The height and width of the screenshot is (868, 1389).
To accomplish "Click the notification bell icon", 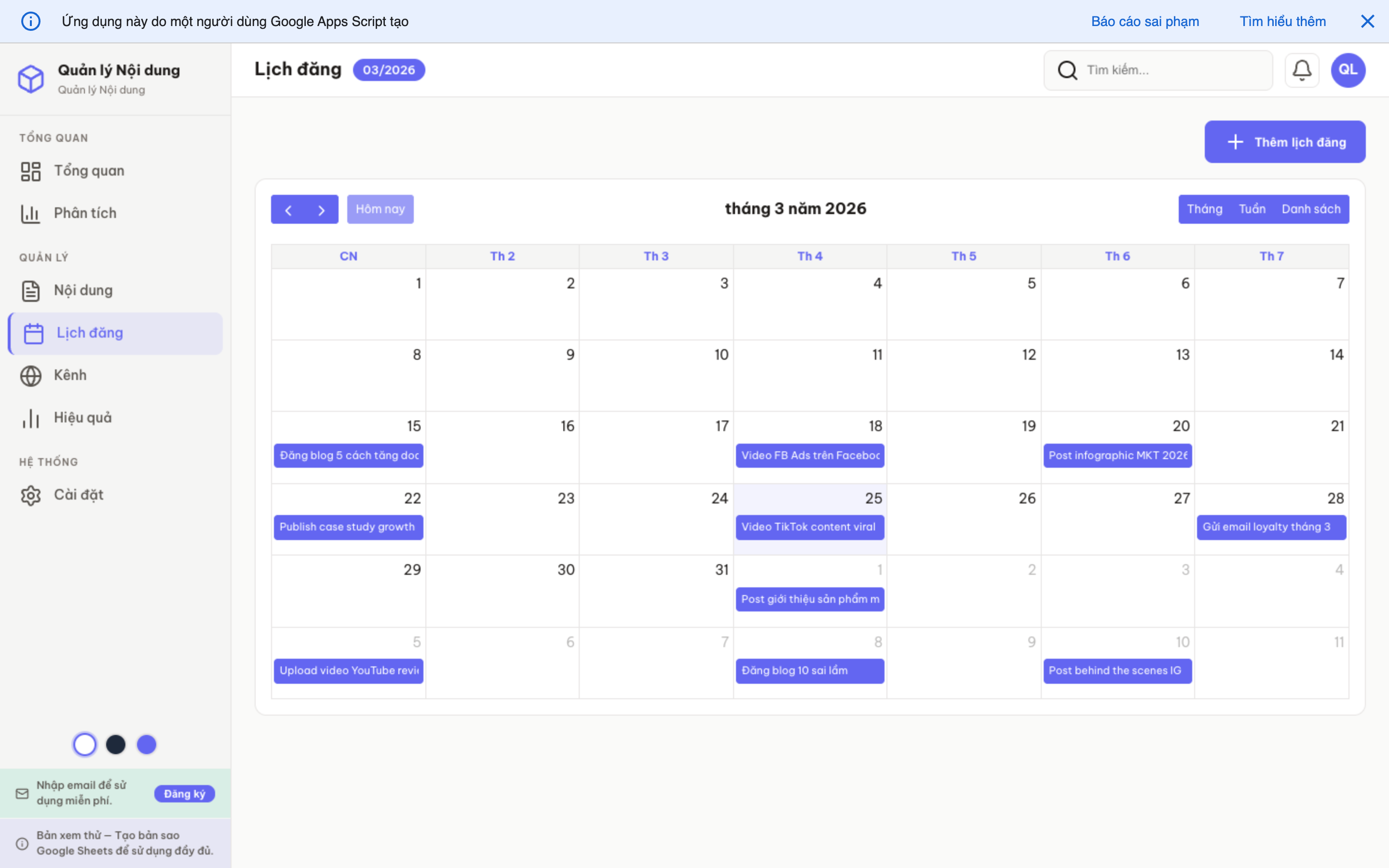I will (1302, 69).
